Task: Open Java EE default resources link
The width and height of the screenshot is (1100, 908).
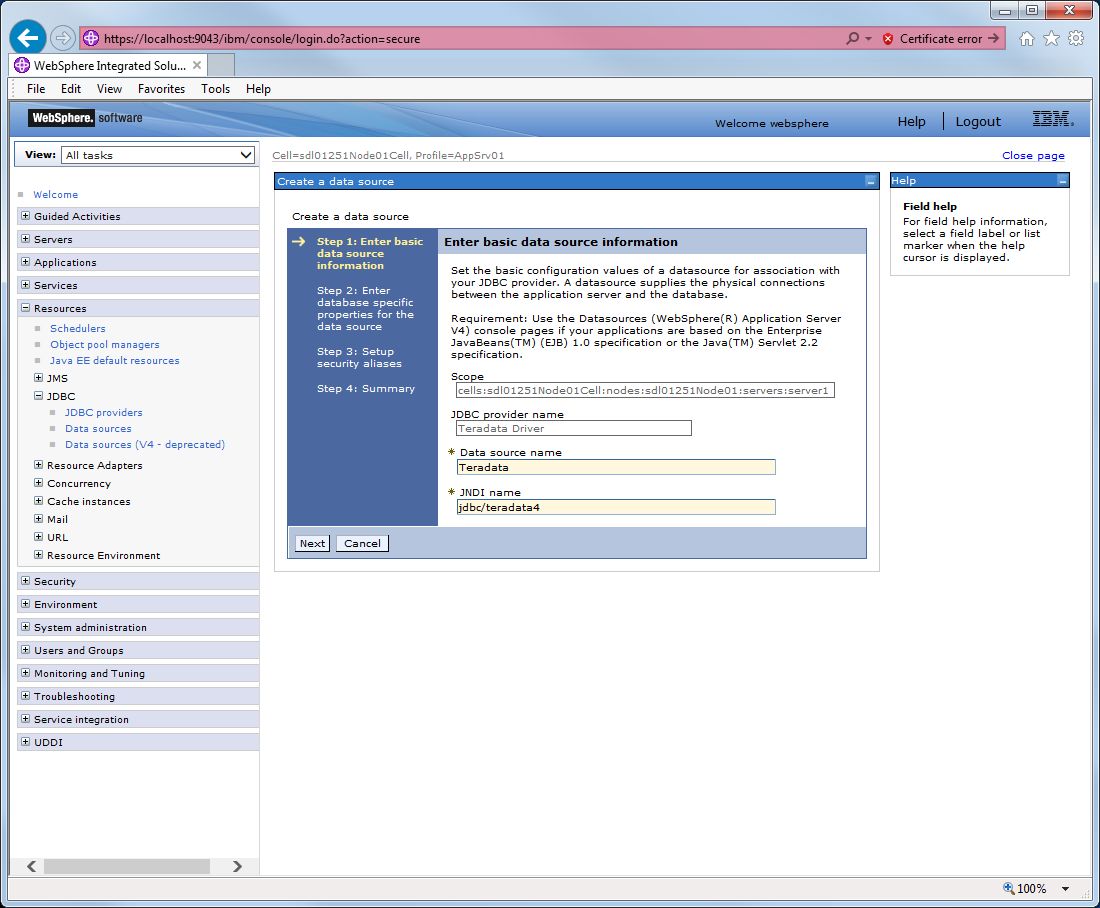Action: [114, 361]
